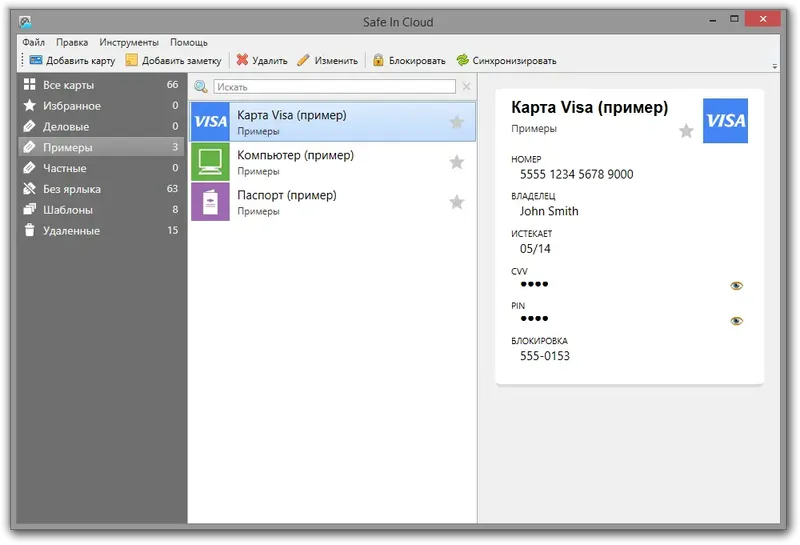Expand toolbar overflow arrow
This screenshot has height=545, width=800.
pyautogui.click(x=774, y=66)
